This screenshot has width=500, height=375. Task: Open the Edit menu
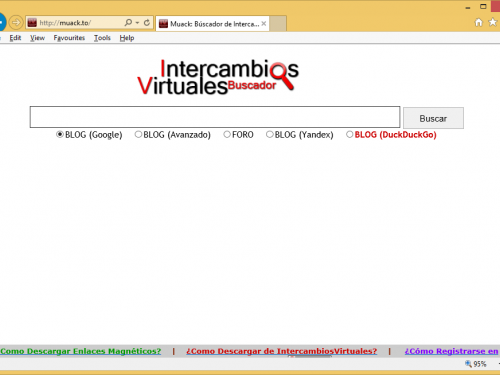pos(15,38)
